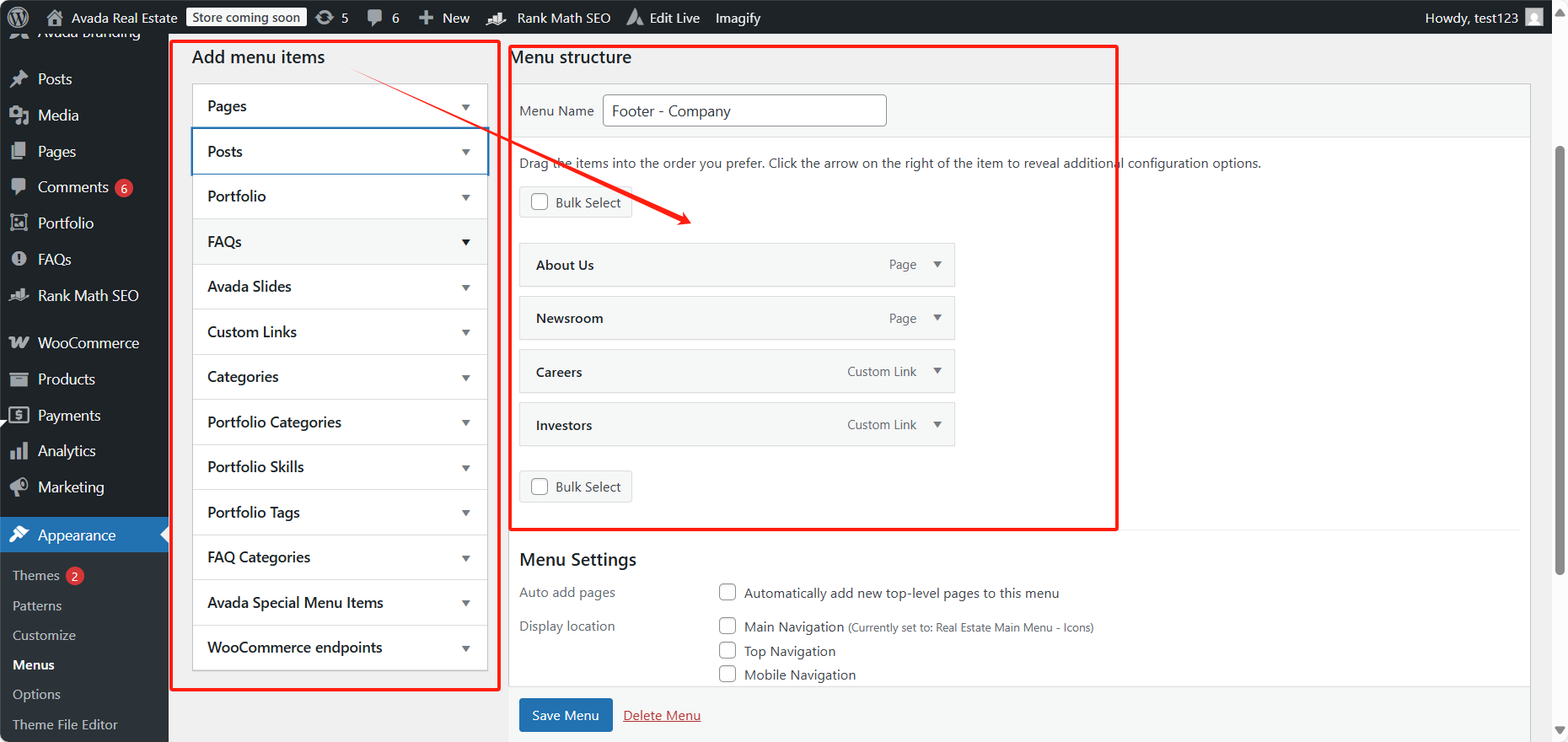Click the Save Menu button
1568x742 pixels.
tap(566, 715)
